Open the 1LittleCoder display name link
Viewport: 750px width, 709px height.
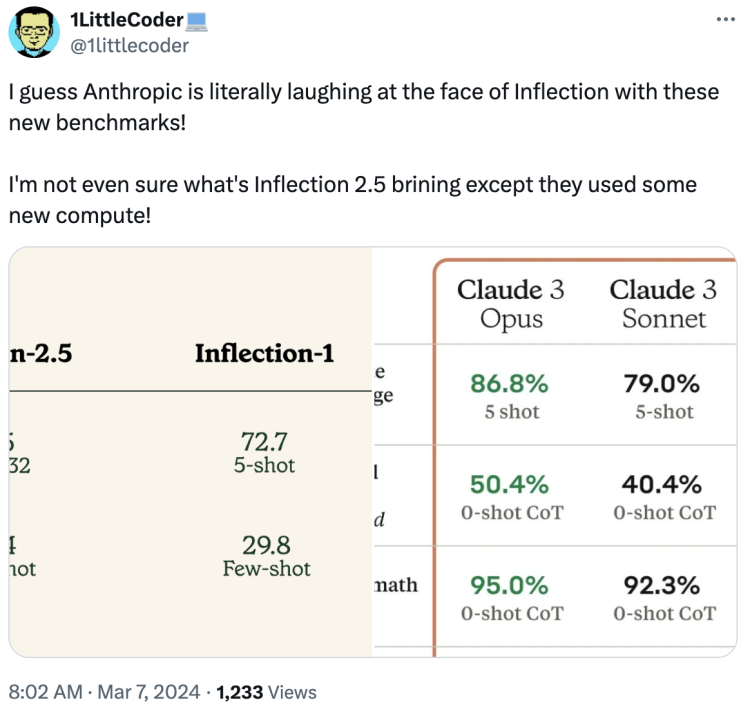tap(122, 21)
